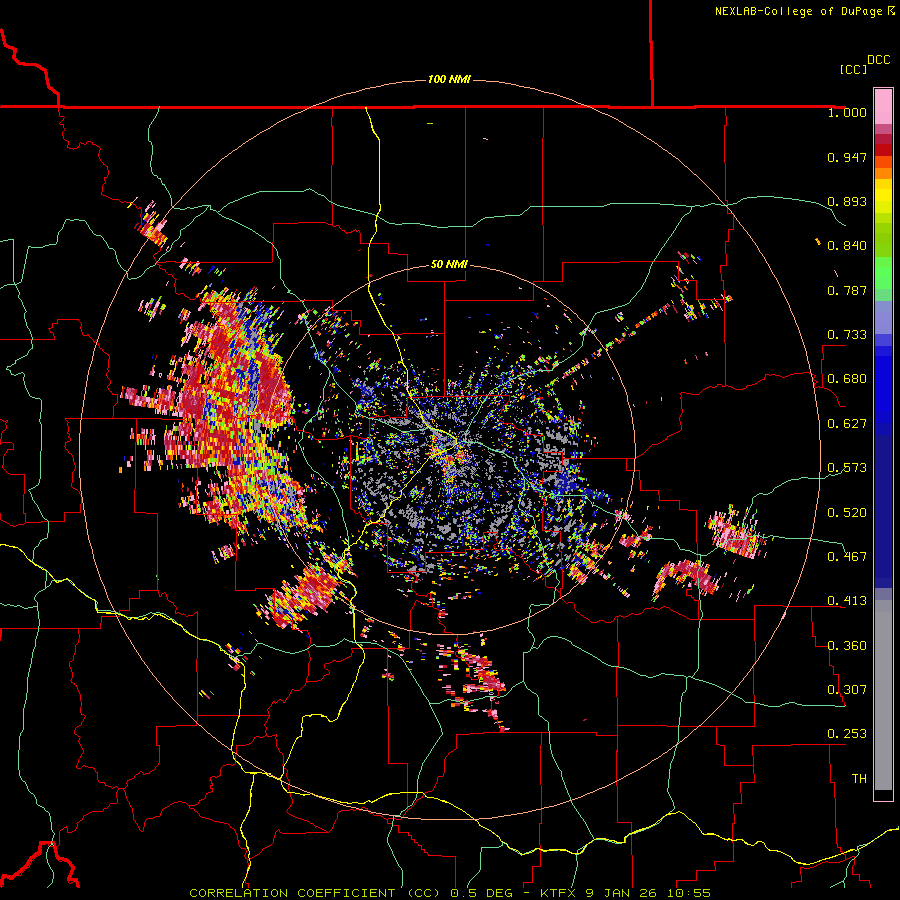This screenshot has height=900, width=900.
Task: Click the 0.413 scale label
Action: [847, 601]
